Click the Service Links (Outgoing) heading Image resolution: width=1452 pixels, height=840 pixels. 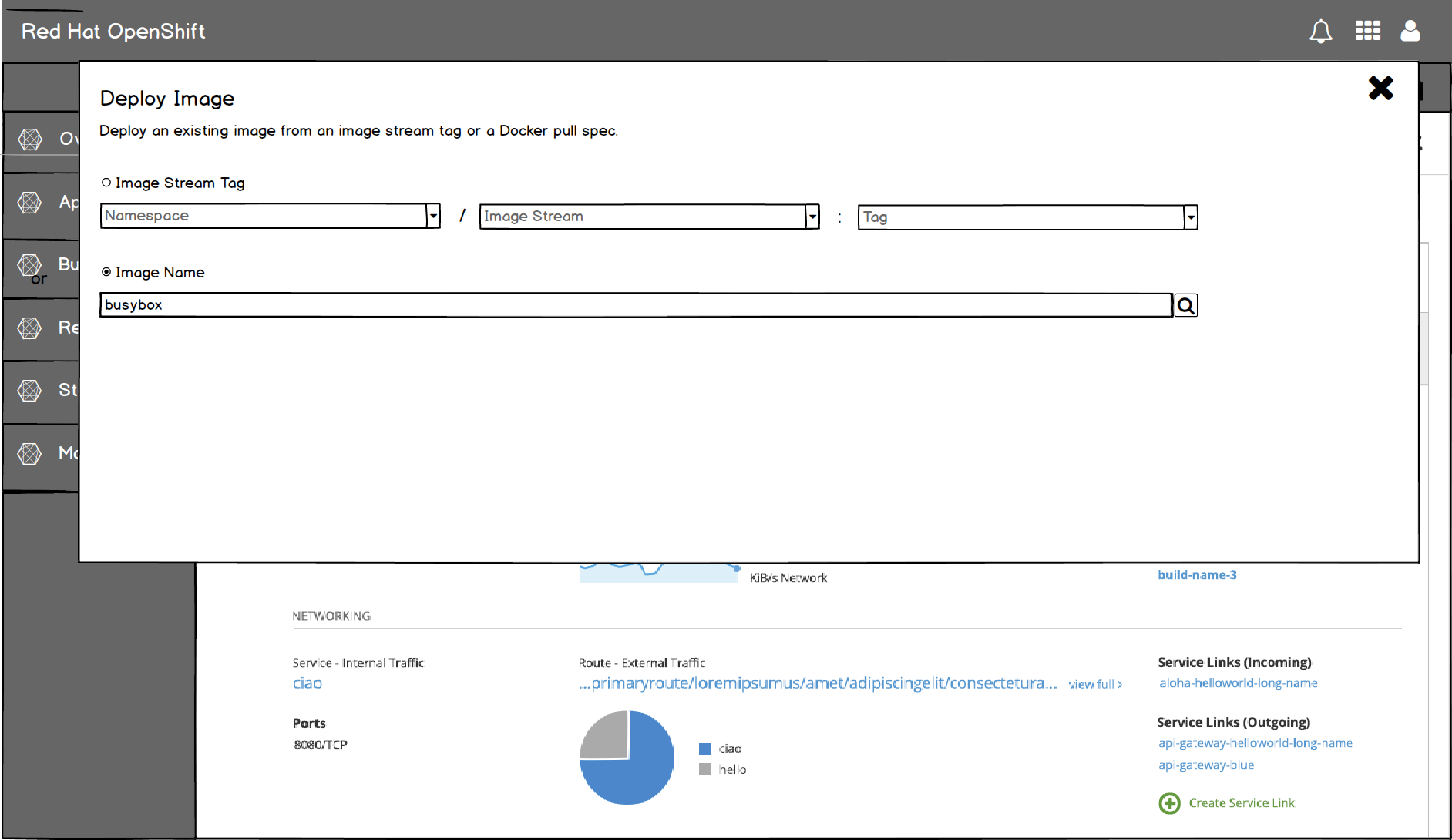[x=1234, y=722]
